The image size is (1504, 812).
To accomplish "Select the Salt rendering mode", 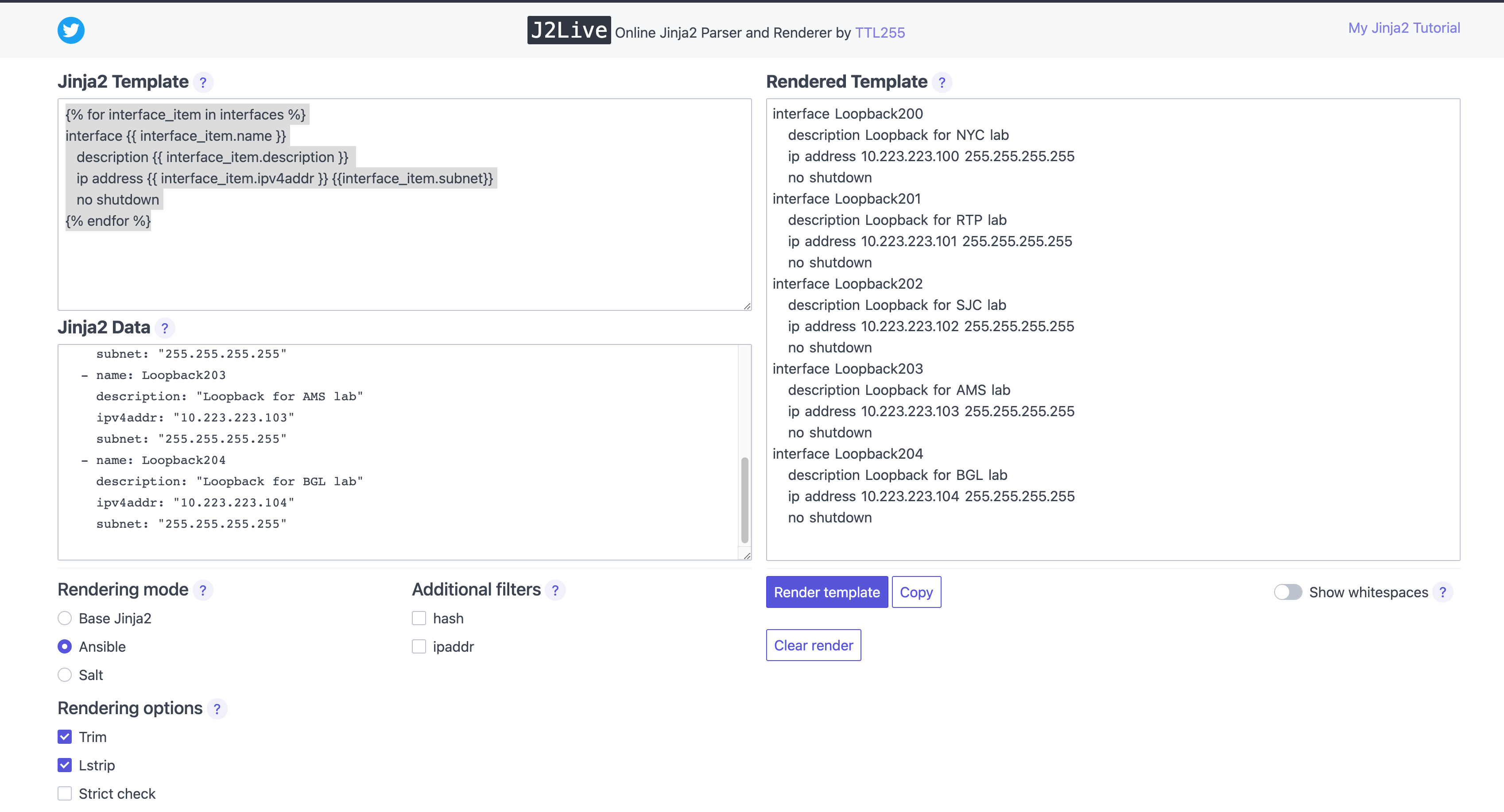I will pos(65,675).
